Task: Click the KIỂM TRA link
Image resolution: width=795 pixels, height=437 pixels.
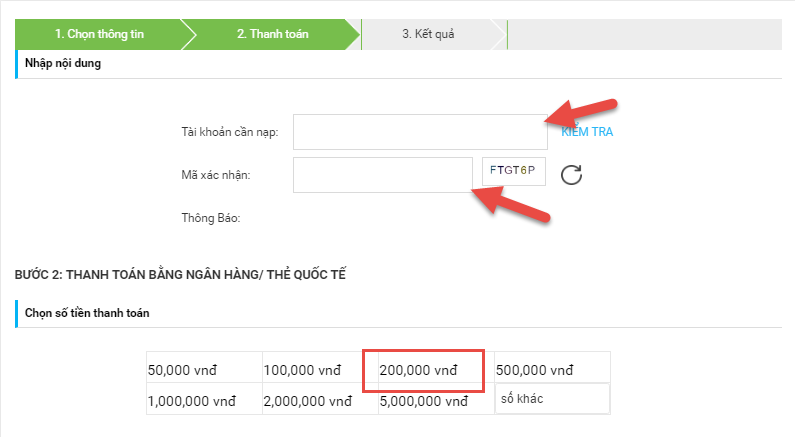Action: [x=587, y=132]
